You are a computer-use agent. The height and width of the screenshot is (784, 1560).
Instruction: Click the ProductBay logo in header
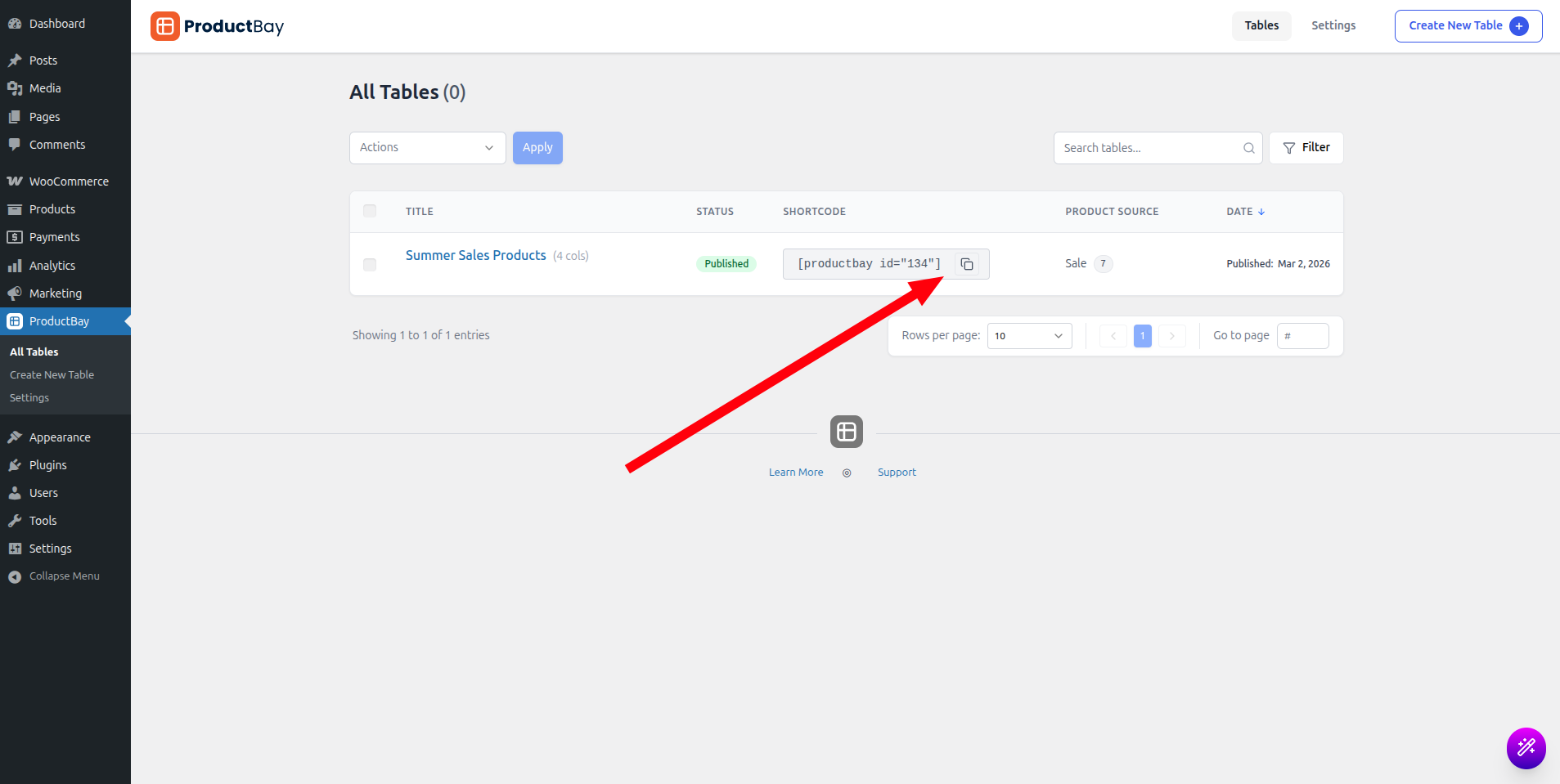pyautogui.click(x=218, y=26)
